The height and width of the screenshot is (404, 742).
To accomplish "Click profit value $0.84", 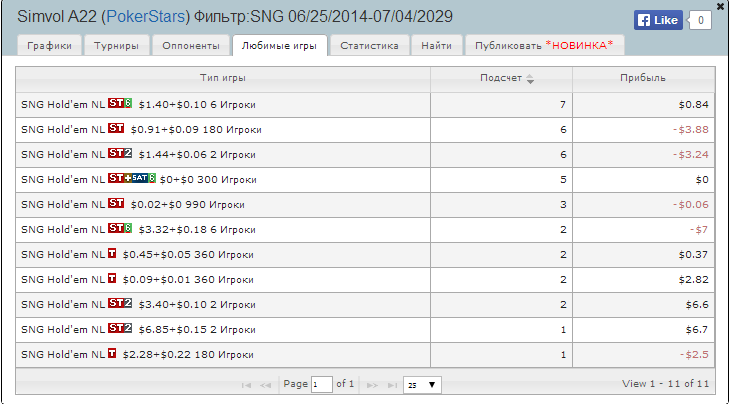I will click(x=693, y=105).
